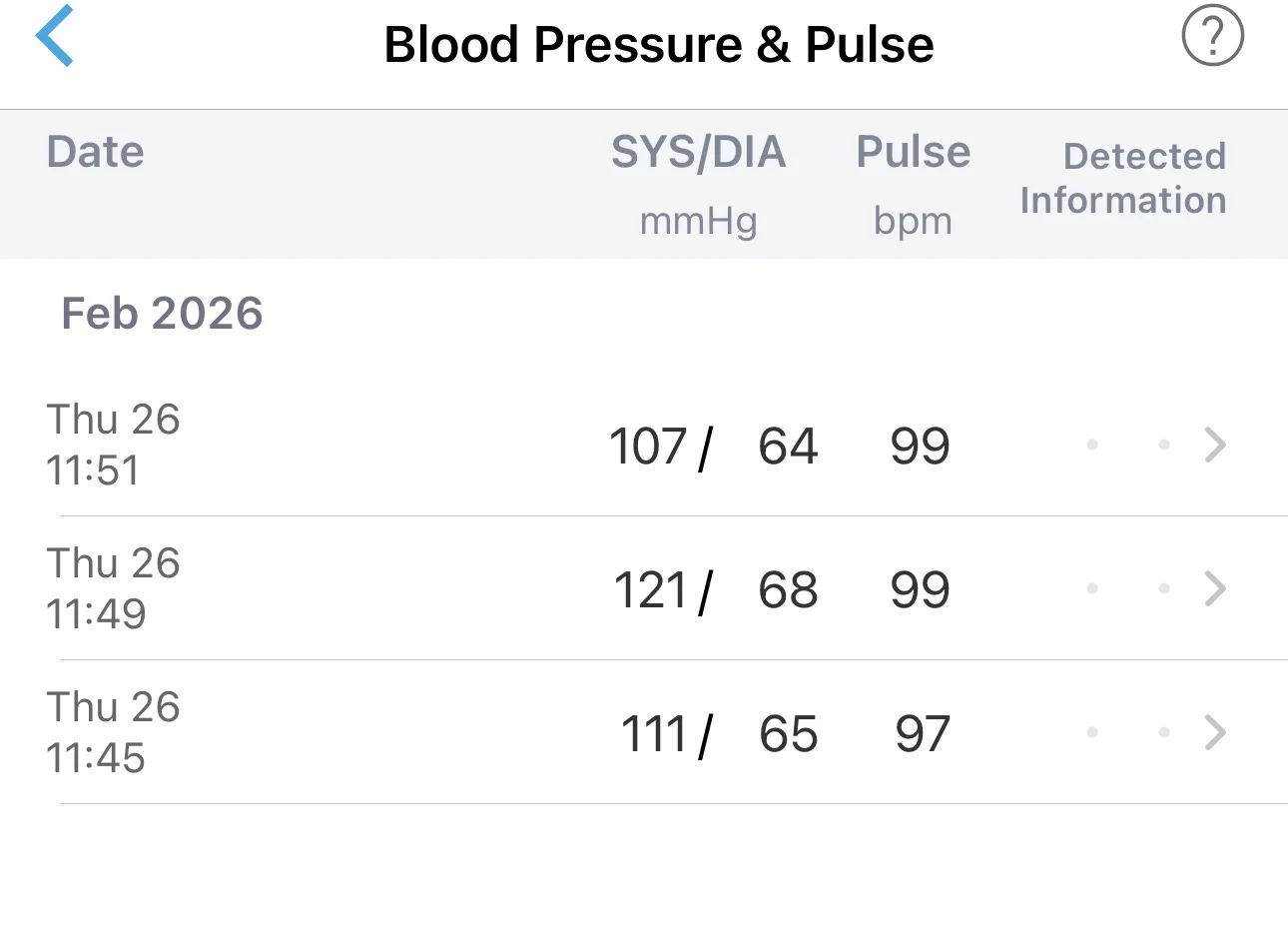Tap the 107/64 blood pressure reading
This screenshot has height=943, width=1288.
click(713, 446)
